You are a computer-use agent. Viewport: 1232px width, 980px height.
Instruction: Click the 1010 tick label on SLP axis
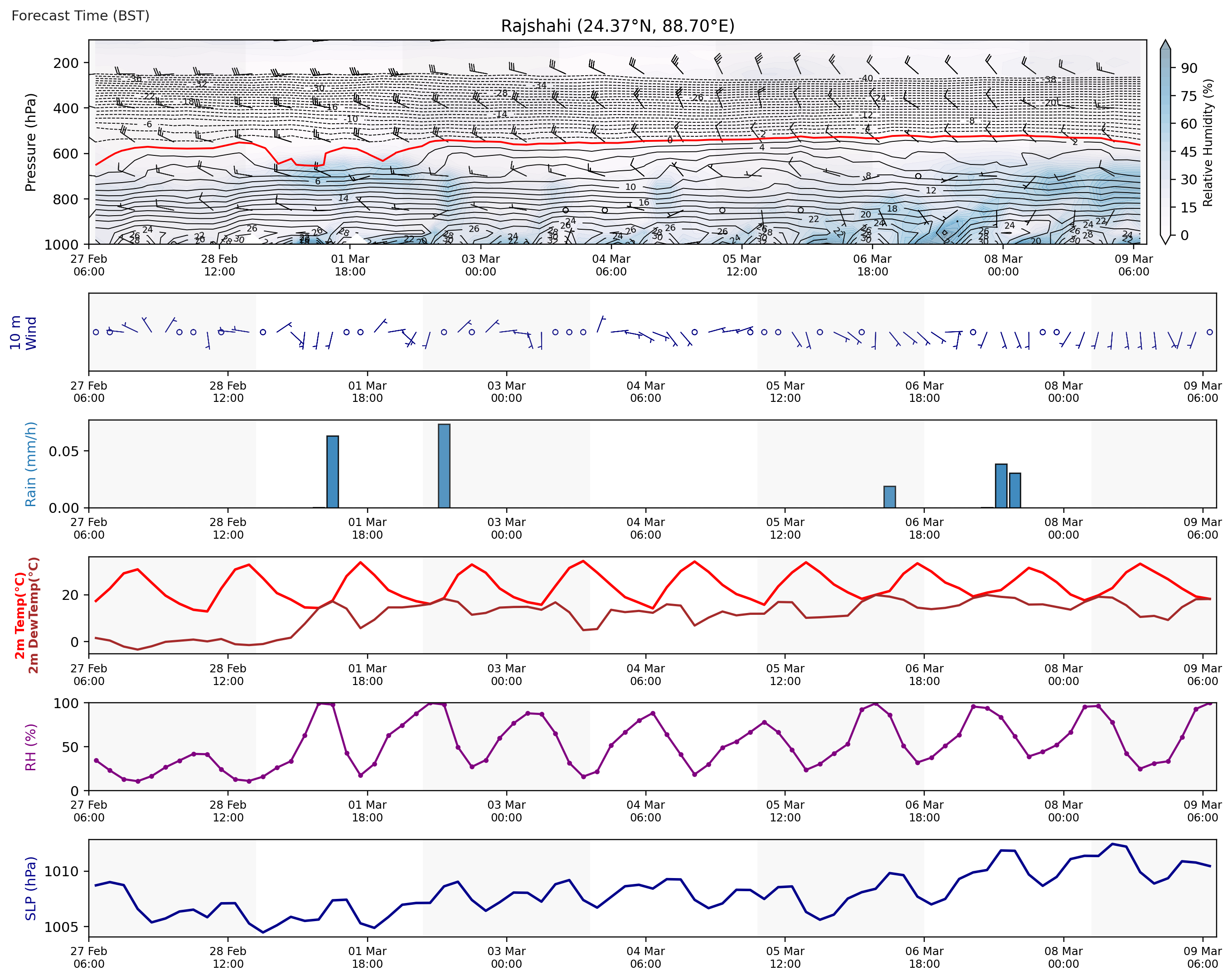[x=62, y=872]
